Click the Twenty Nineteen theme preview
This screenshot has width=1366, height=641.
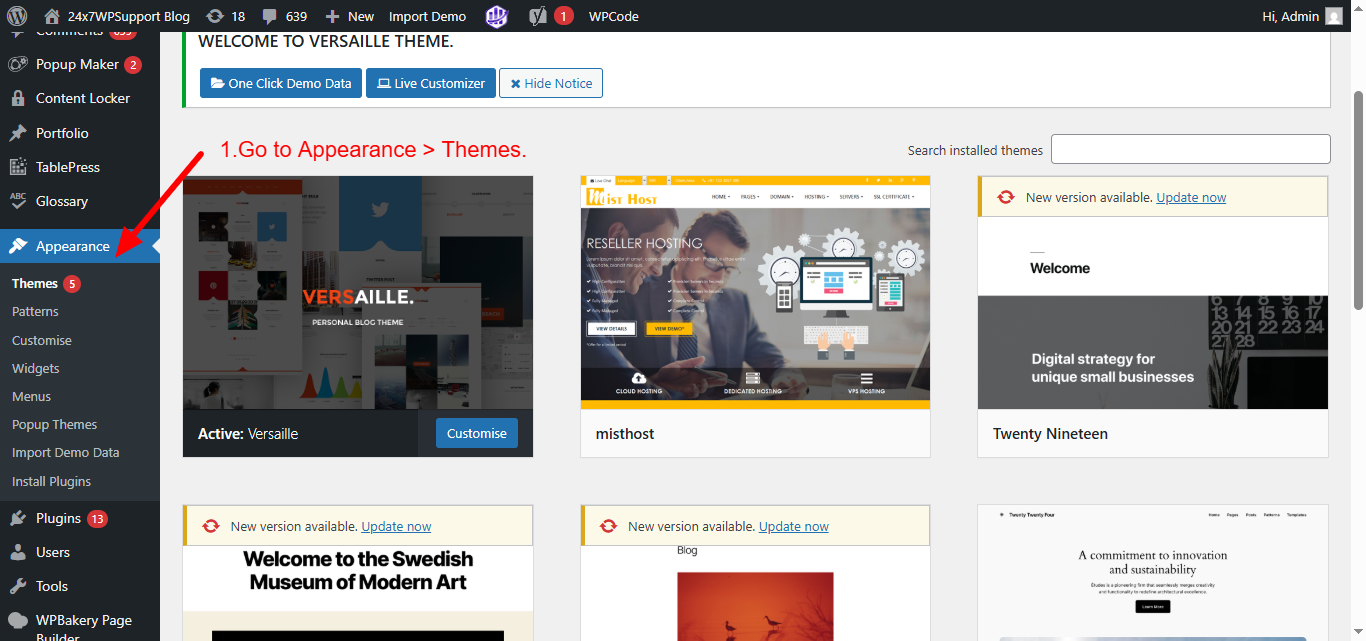[x=1153, y=313]
